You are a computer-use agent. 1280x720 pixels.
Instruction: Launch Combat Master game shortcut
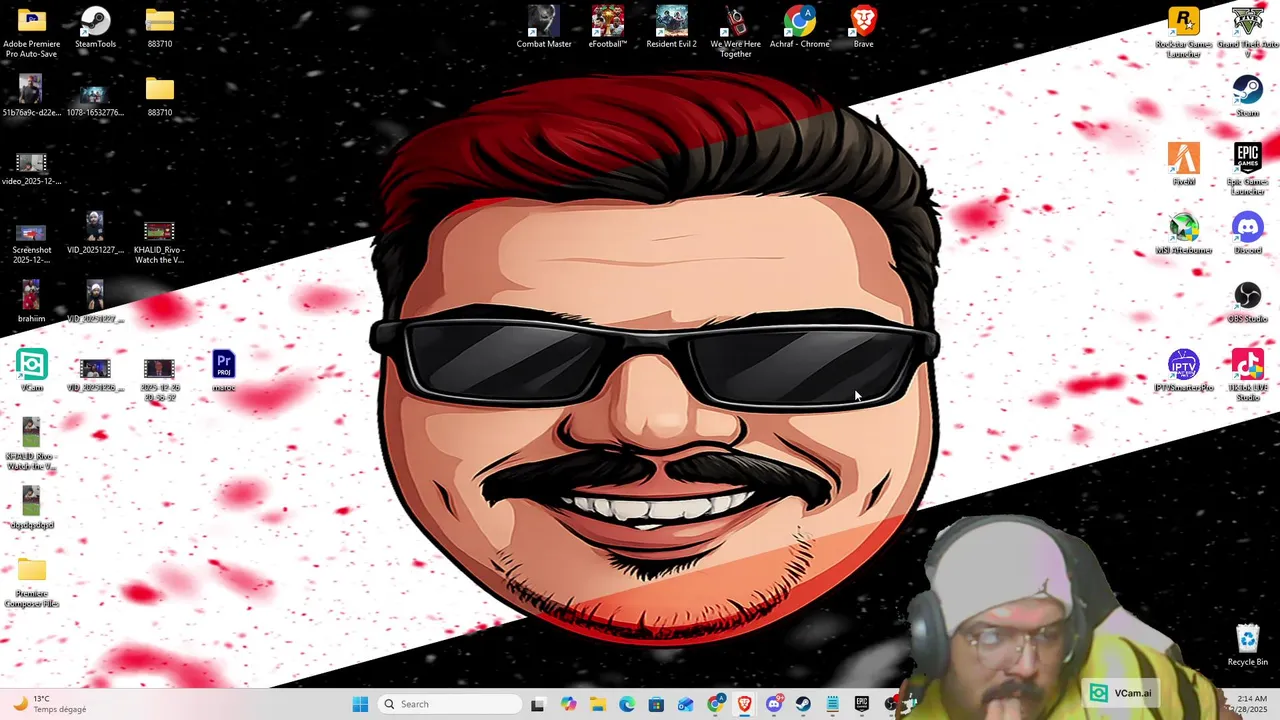[x=544, y=27]
